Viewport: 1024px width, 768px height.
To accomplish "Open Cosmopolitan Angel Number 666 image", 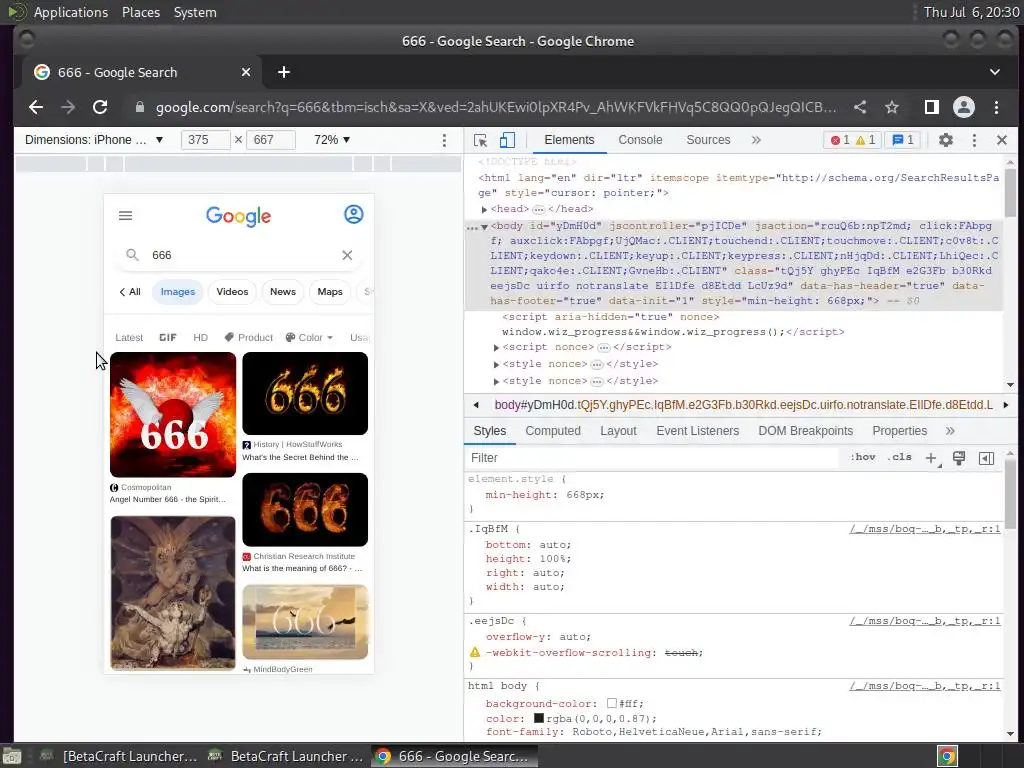I will point(173,414).
